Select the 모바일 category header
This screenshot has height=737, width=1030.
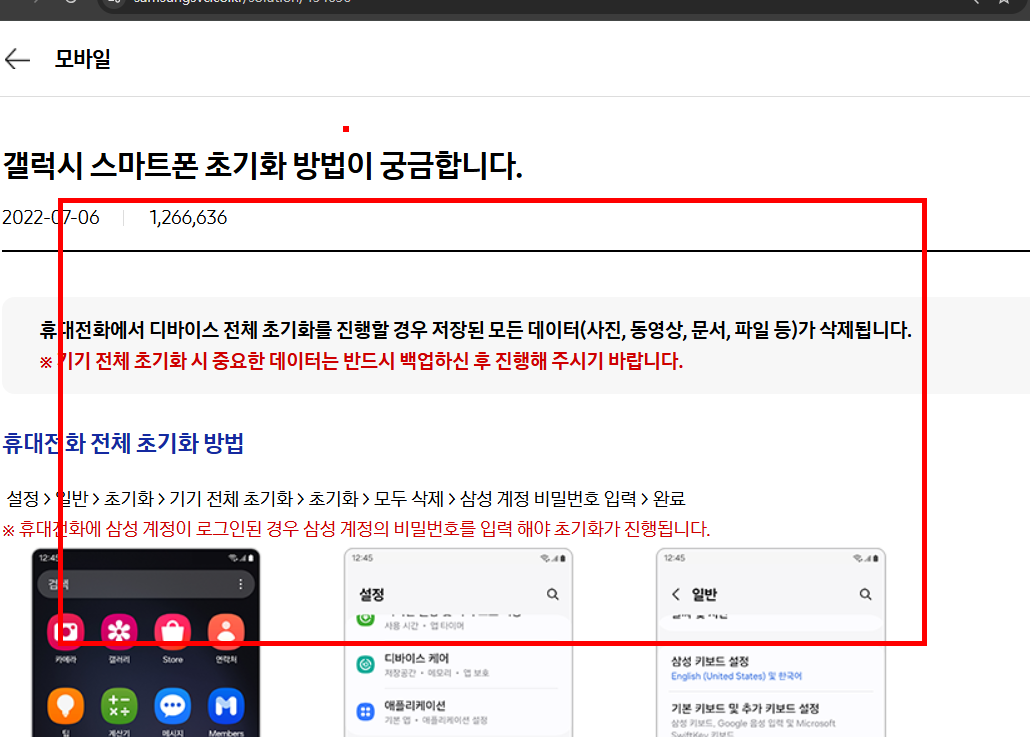pos(84,58)
